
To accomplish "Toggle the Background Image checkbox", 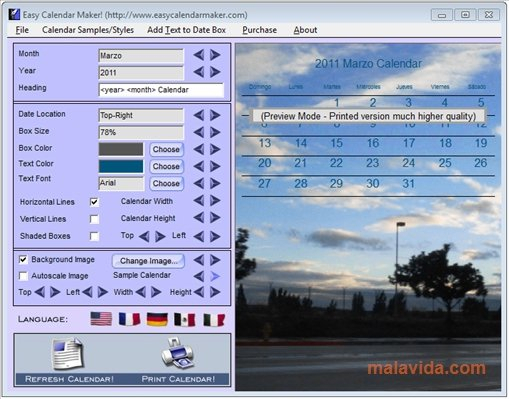I will 23,259.
